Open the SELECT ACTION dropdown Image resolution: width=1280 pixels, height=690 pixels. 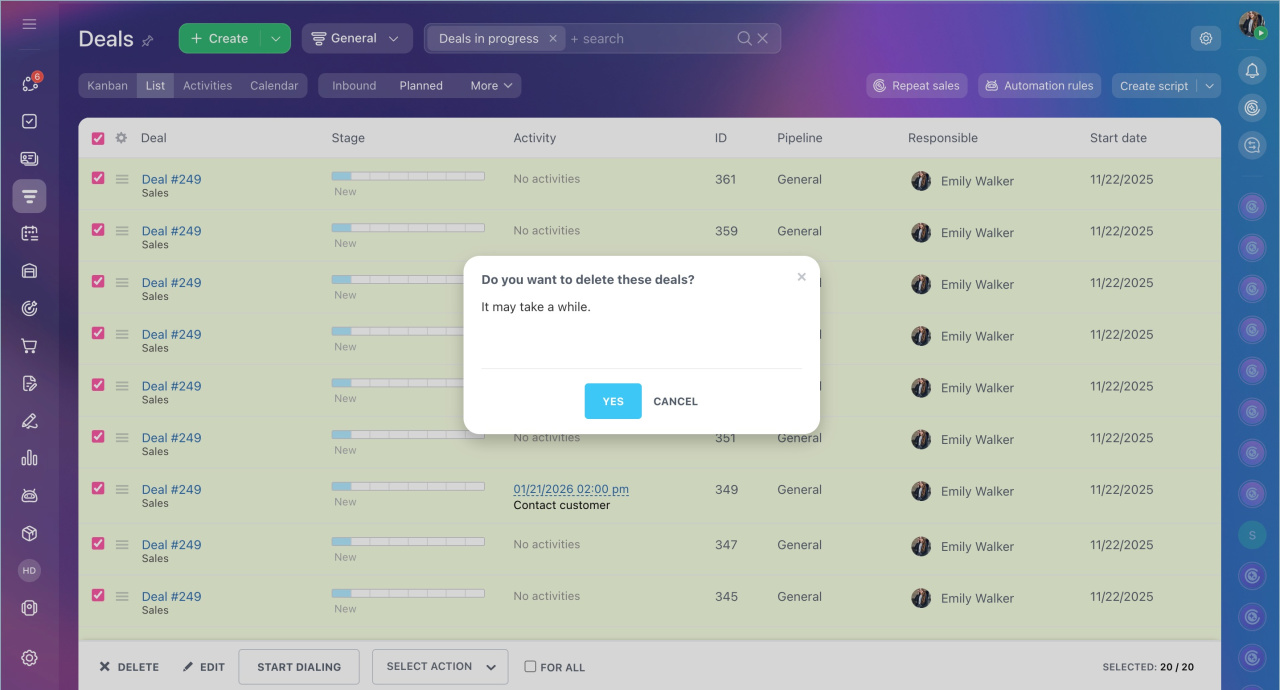pos(440,667)
